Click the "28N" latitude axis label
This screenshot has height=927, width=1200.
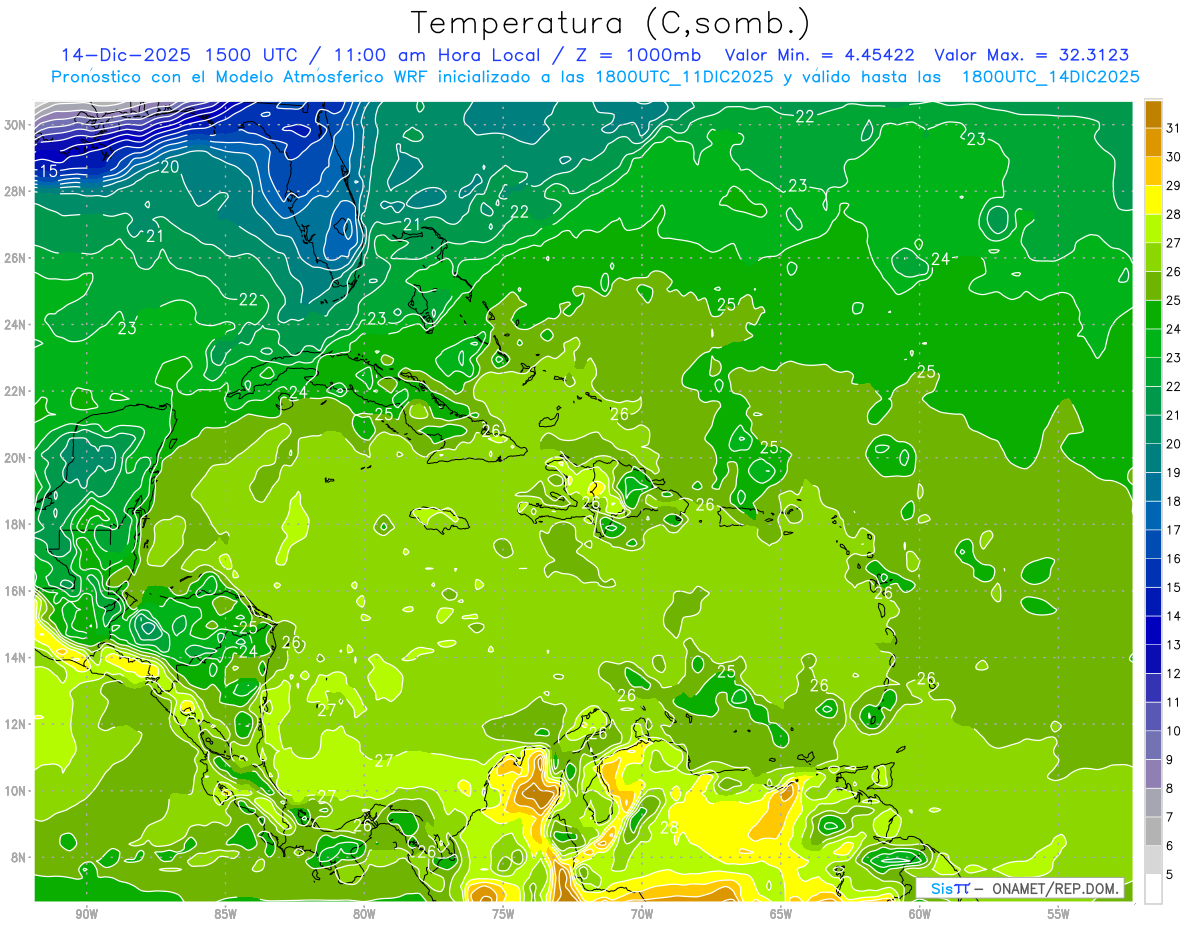pos(15,191)
